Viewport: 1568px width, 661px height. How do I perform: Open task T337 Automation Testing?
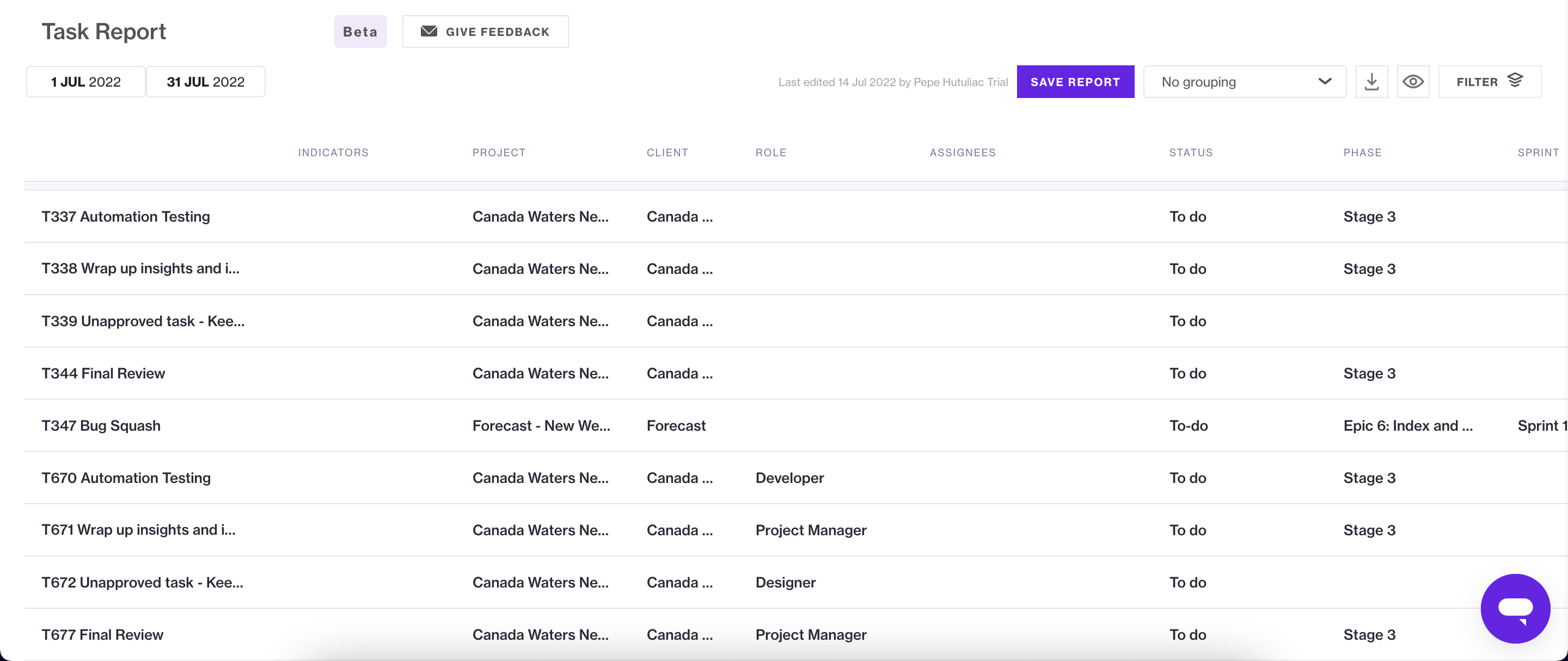126,217
